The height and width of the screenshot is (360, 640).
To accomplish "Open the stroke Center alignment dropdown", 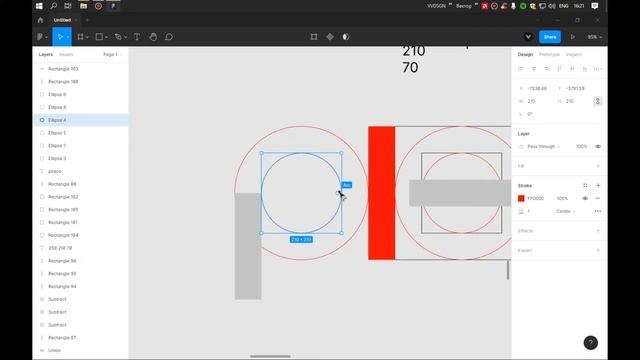I will (565, 211).
